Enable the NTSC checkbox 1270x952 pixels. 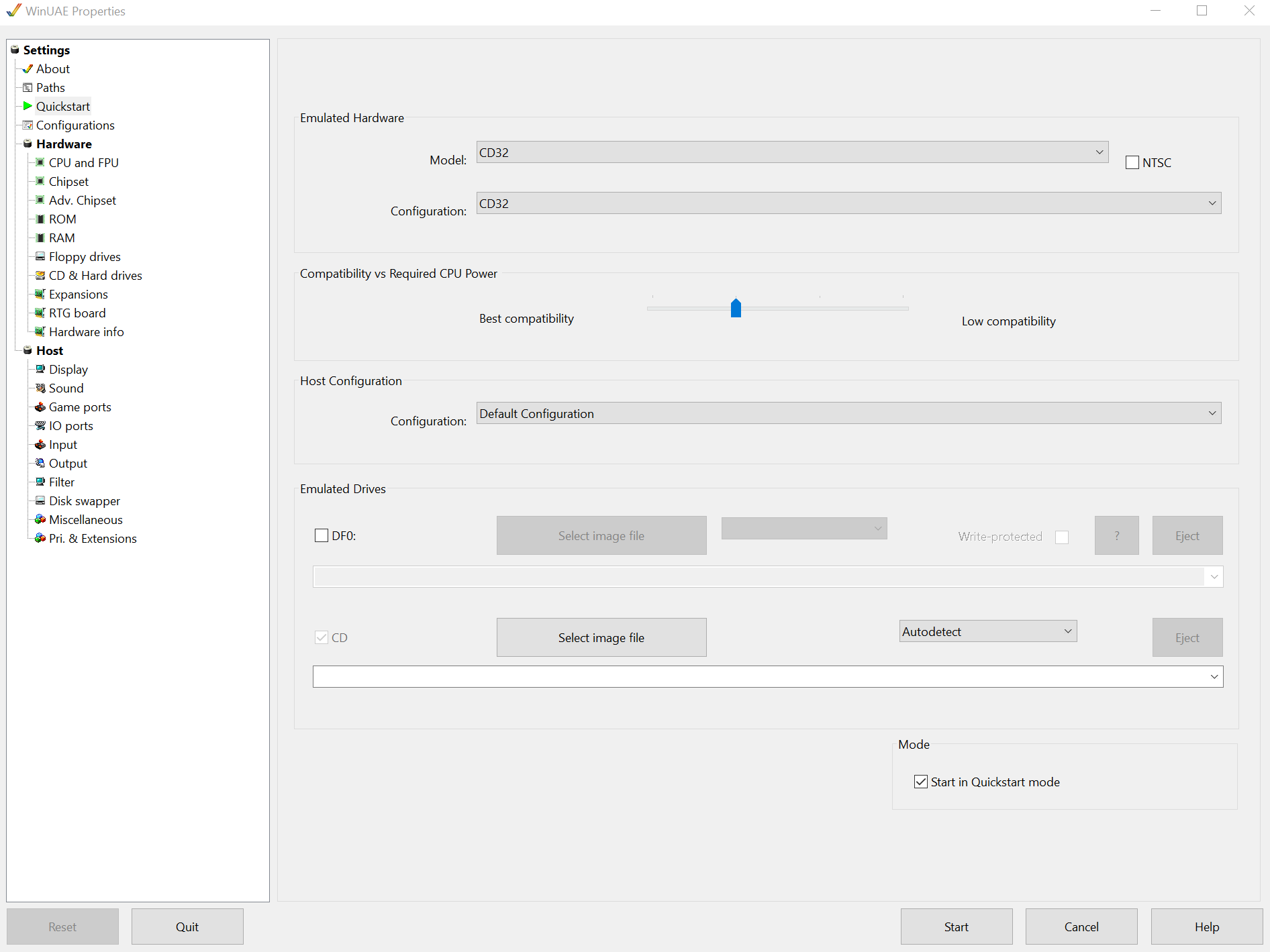click(1132, 163)
